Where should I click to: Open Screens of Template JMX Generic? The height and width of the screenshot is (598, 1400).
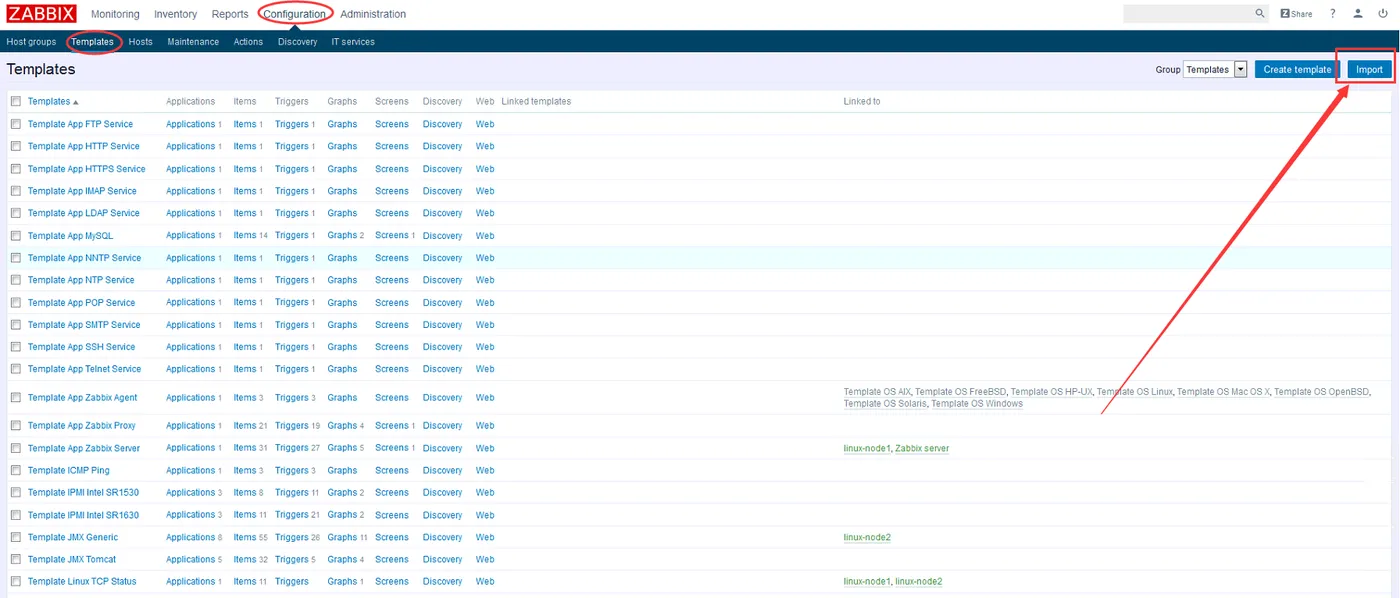pos(392,537)
